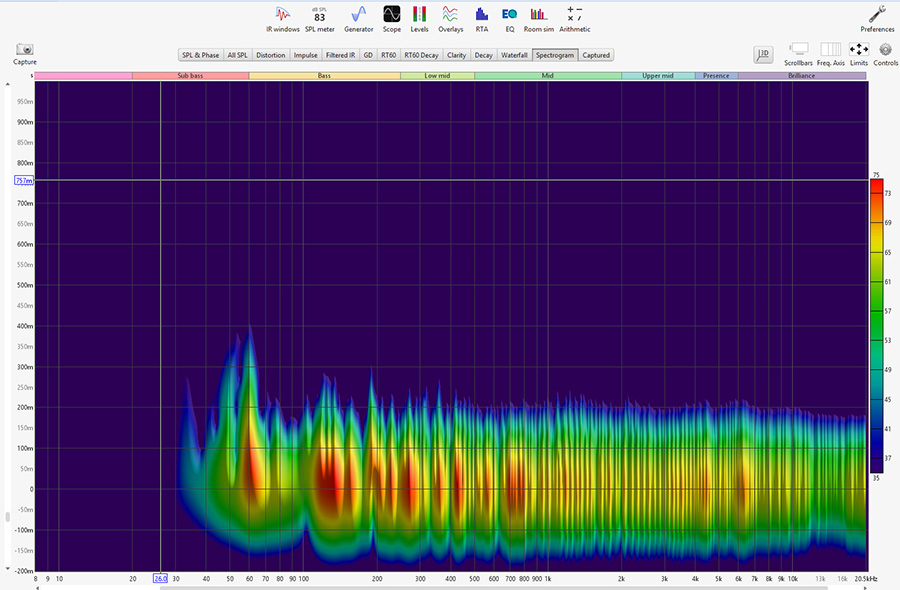Toggle the graph Scrollbars
This screenshot has height=590, width=900.
(798, 49)
